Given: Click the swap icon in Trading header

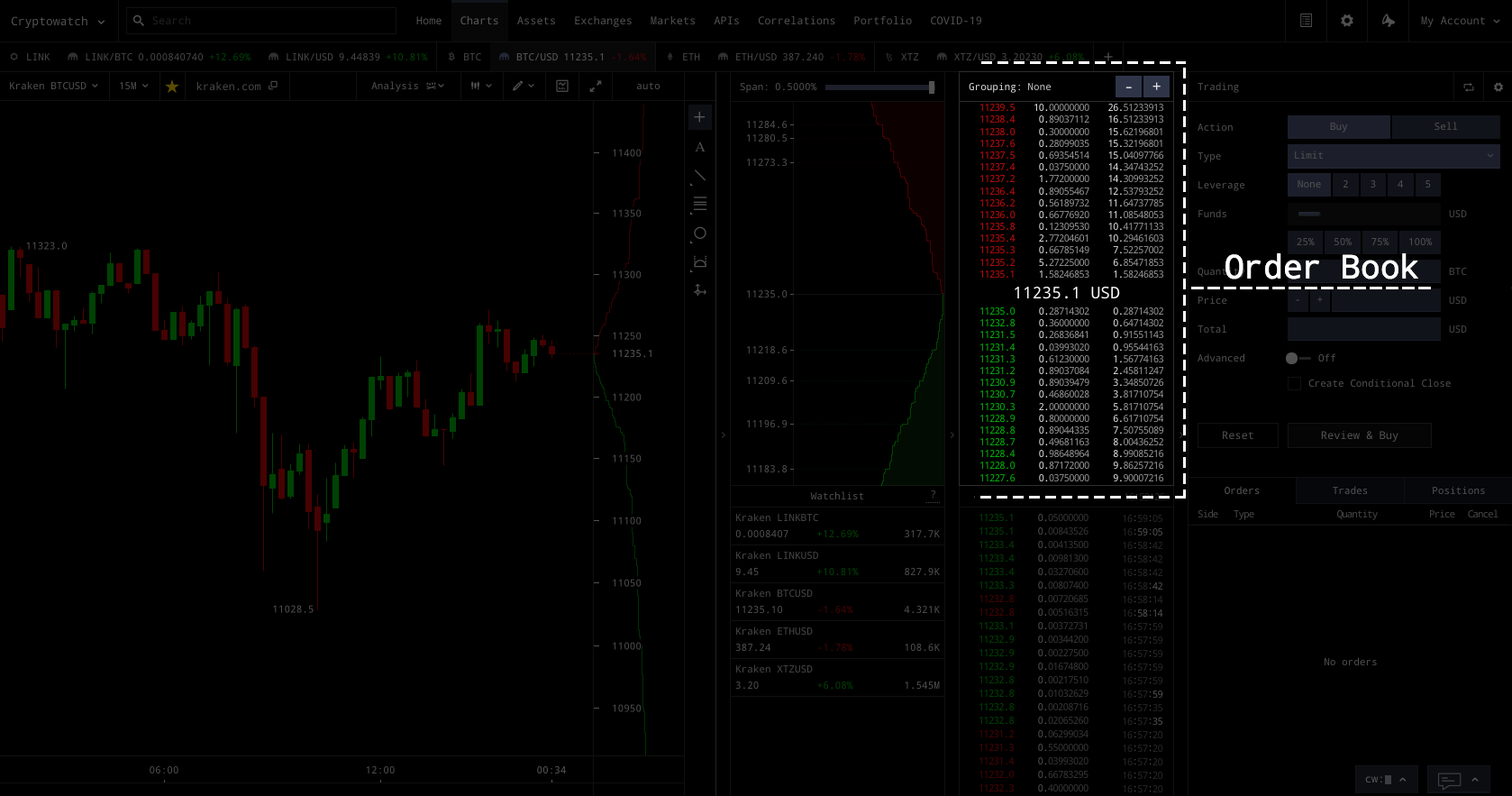Looking at the screenshot, I should pos(1469,87).
